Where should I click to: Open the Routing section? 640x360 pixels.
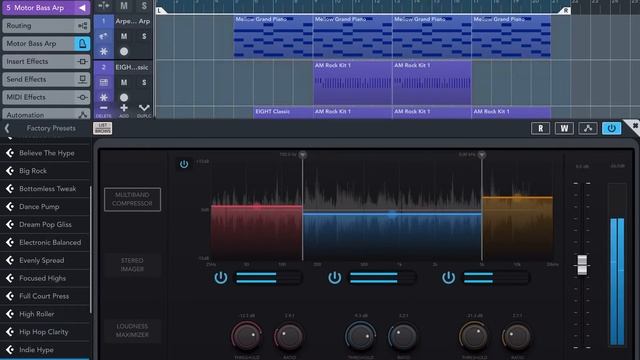coord(46,26)
